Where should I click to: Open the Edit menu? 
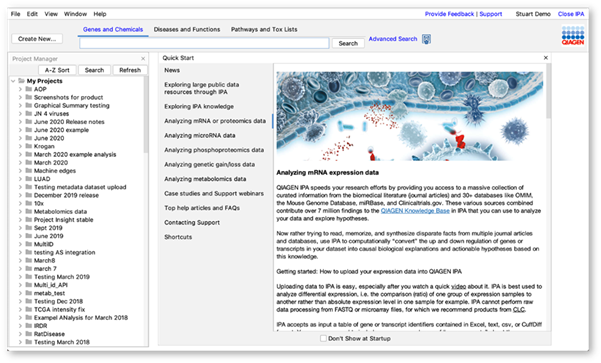[32, 14]
